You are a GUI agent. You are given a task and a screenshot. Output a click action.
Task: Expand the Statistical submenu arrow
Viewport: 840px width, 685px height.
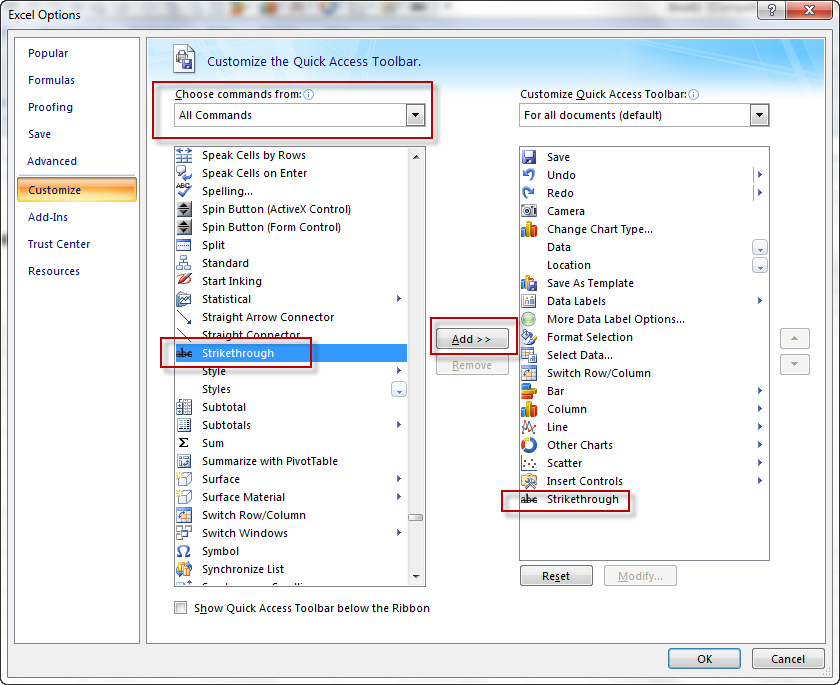(x=399, y=299)
